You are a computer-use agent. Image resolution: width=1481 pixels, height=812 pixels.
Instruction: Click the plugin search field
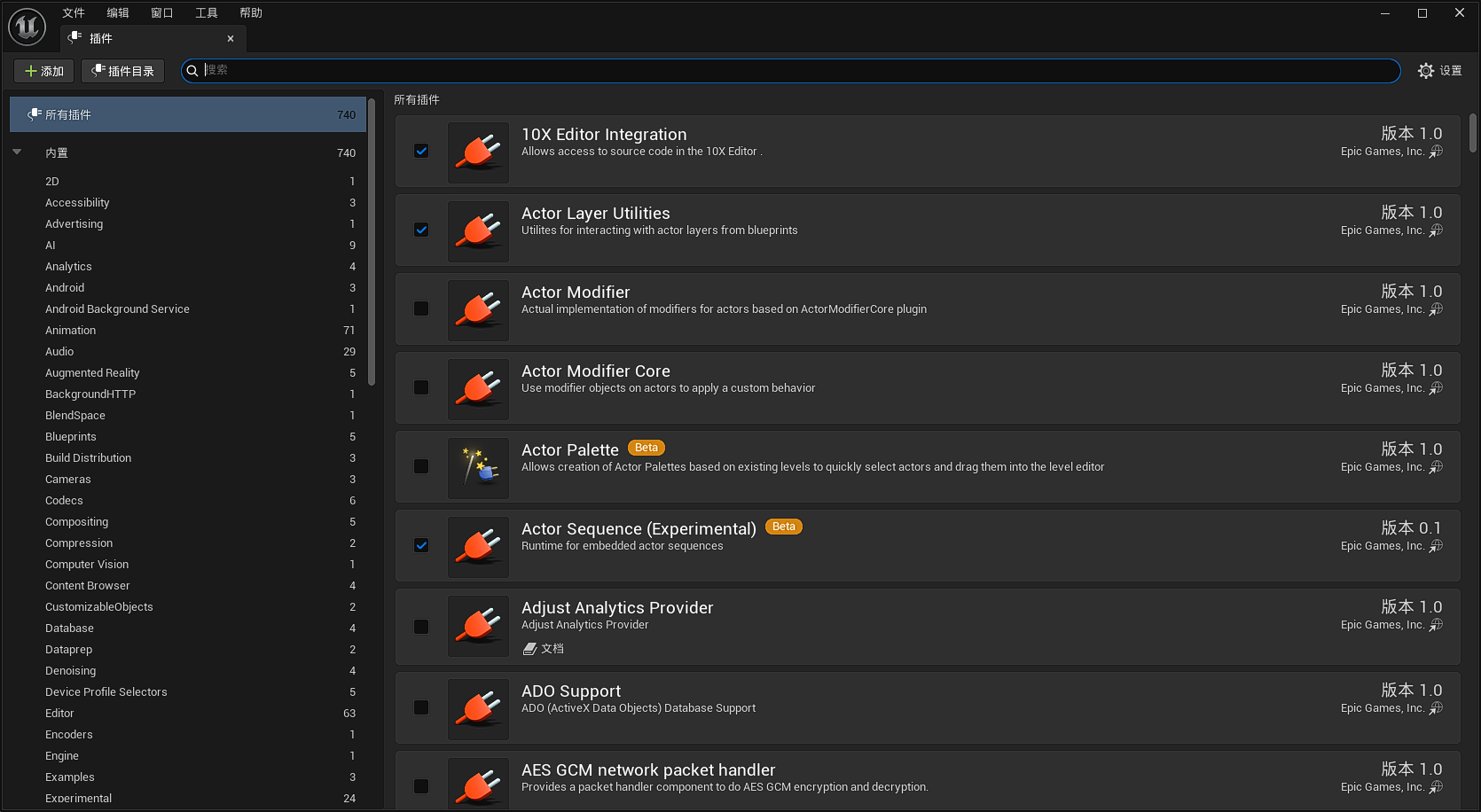tap(790, 71)
